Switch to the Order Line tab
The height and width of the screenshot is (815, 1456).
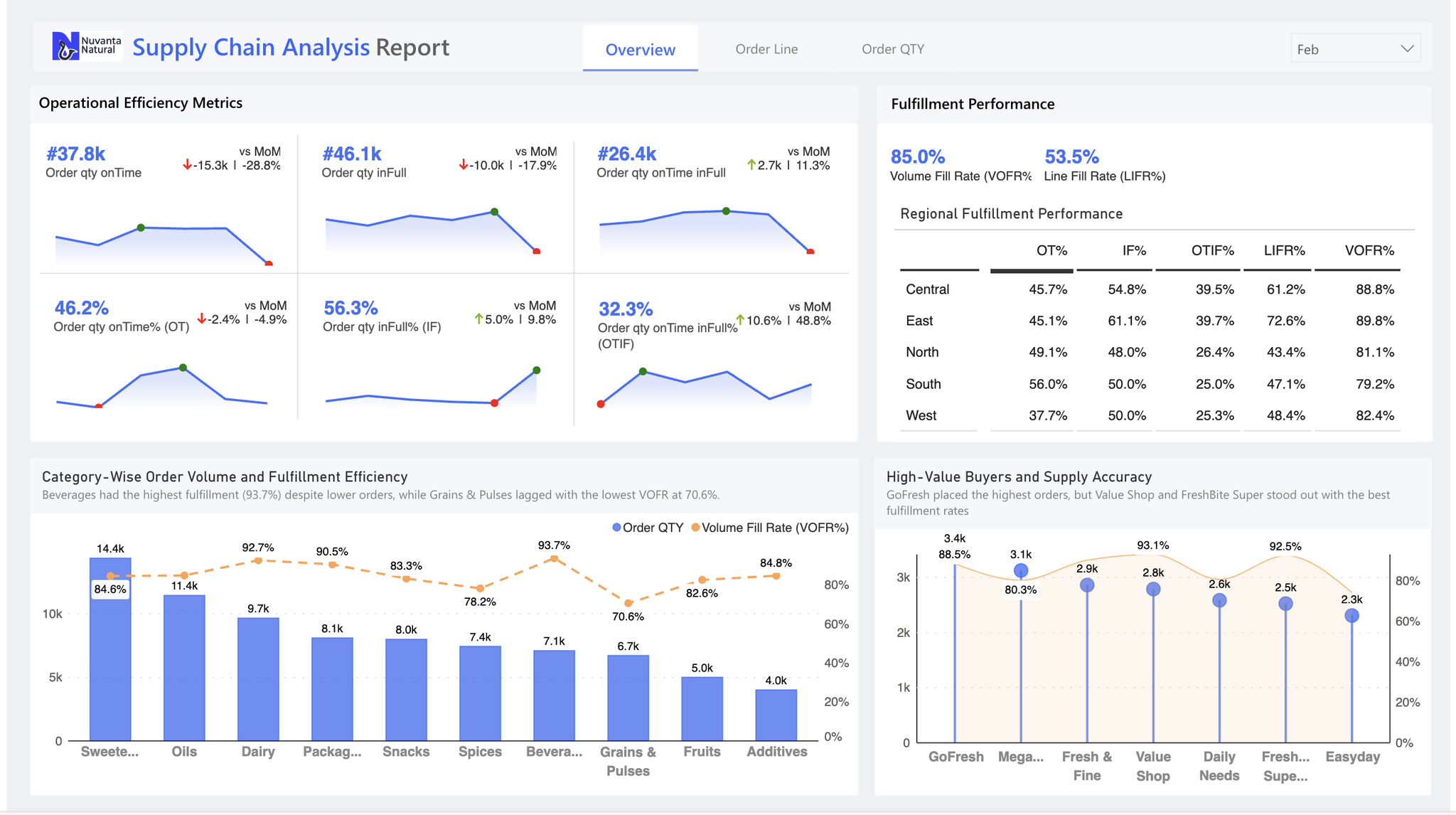(x=766, y=49)
